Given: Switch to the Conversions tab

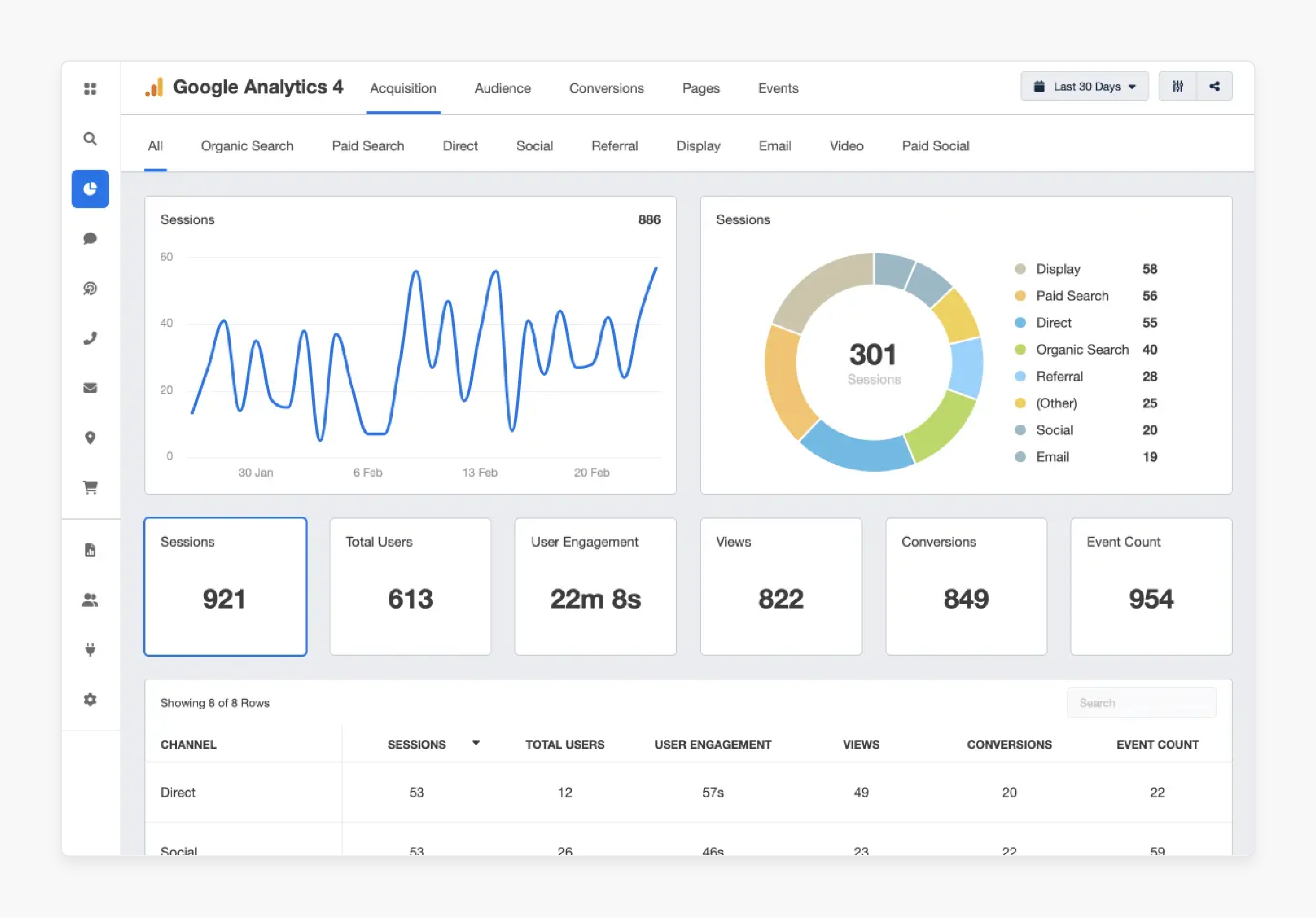Looking at the screenshot, I should pyautogui.click(x=606, y=88).
